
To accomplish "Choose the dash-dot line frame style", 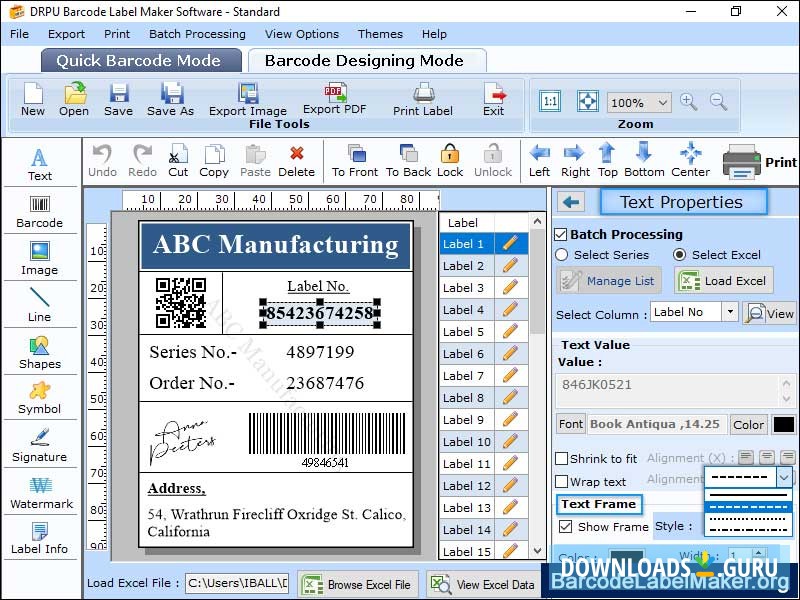I will click(748, 530).
